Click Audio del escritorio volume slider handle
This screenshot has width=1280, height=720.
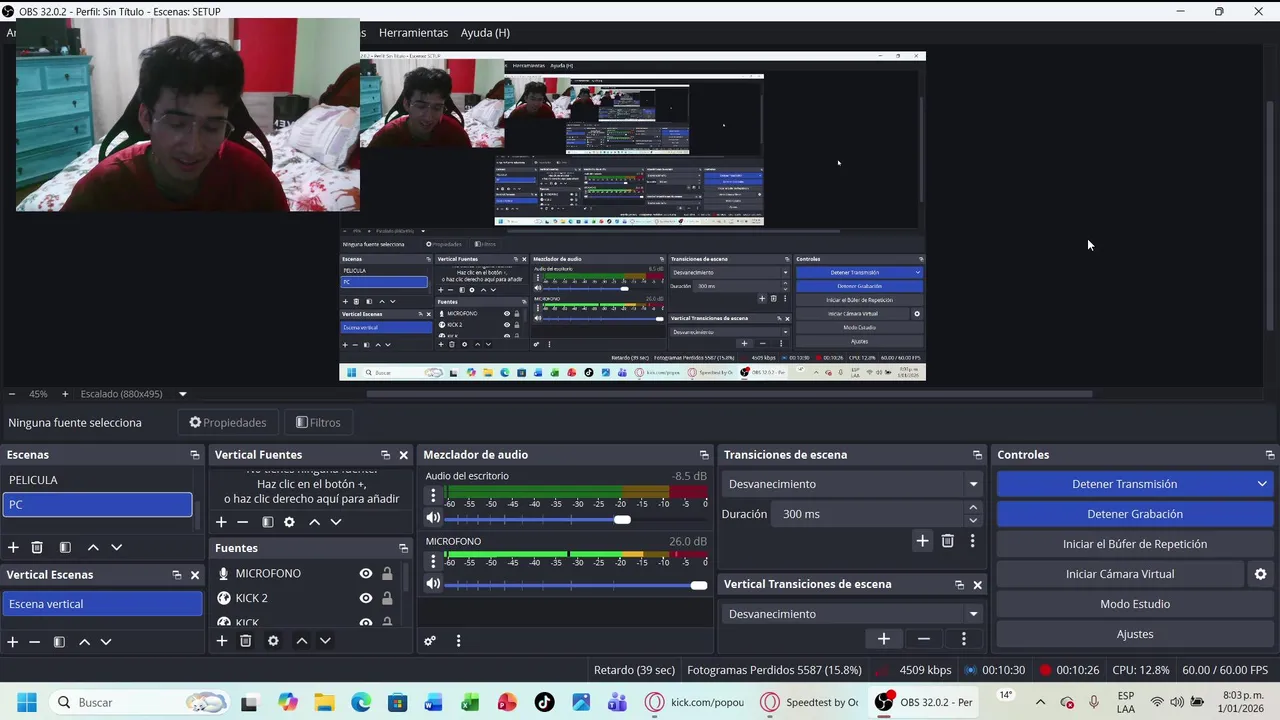point(622,519)
